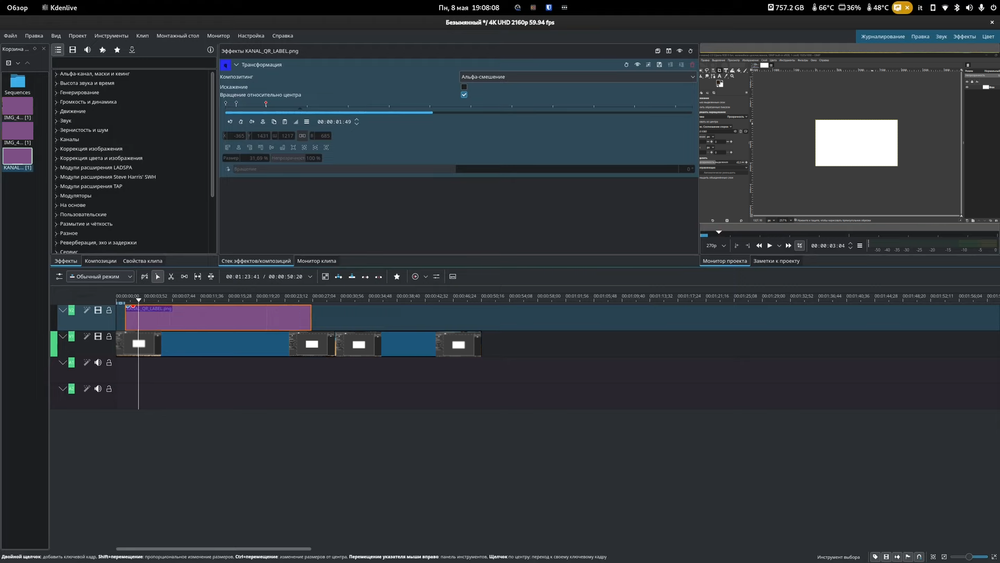This screenshot has height=563, width=1000.
Task: Open the Обзор activities overview
Action: click(x=17, y=8)
